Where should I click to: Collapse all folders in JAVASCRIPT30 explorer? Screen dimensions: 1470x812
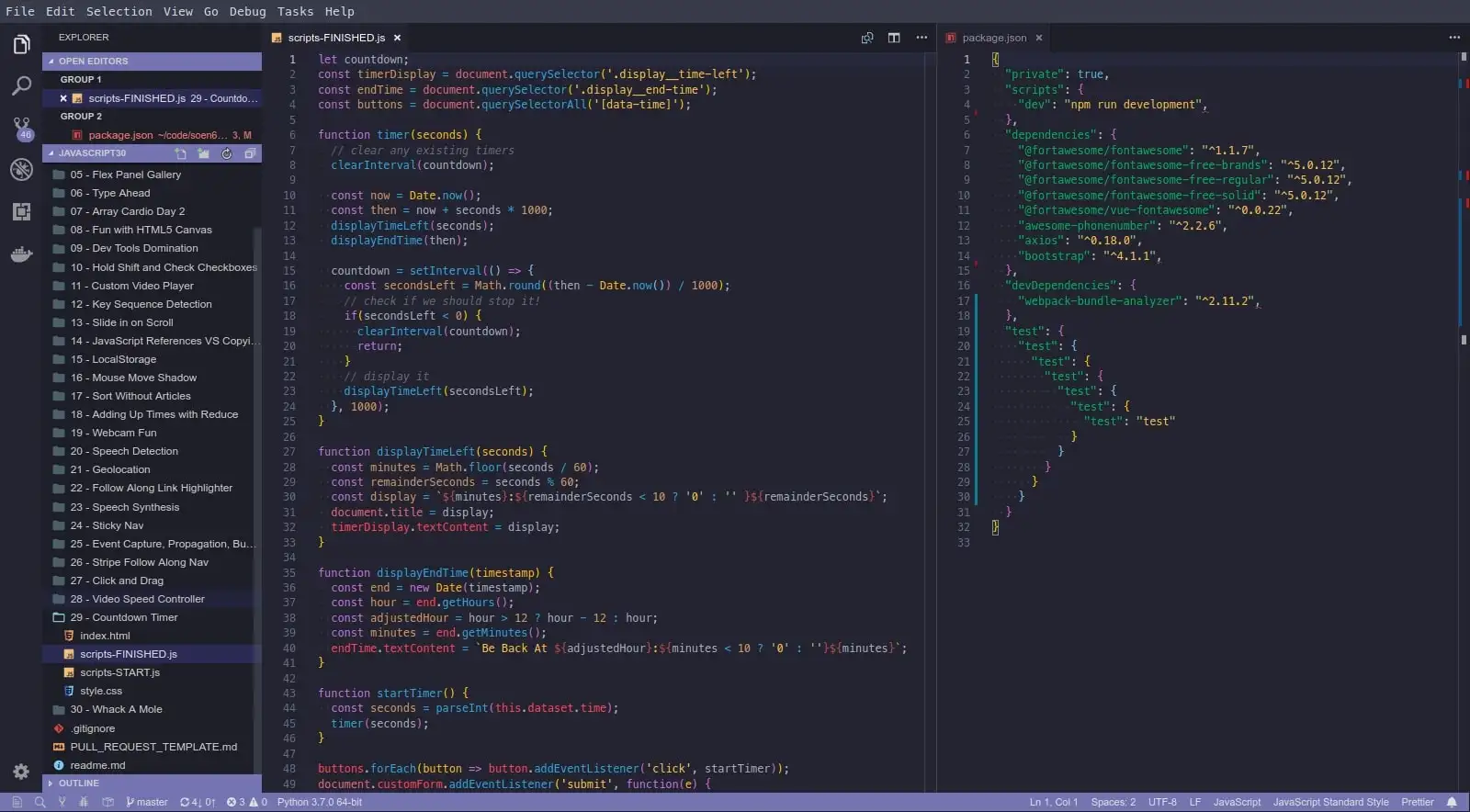[x=250, y=153]
